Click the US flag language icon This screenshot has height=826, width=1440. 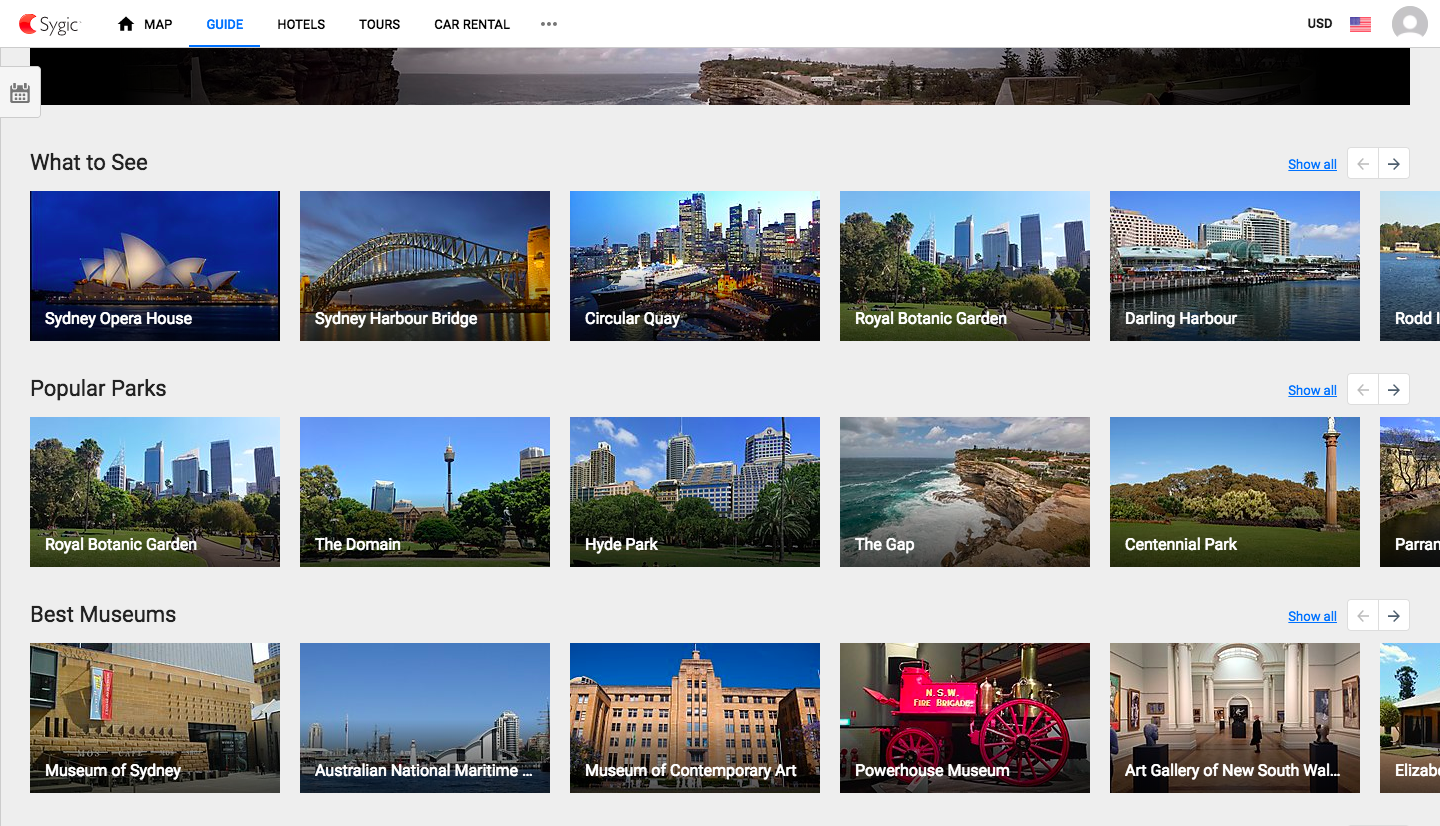[1360, 24]
